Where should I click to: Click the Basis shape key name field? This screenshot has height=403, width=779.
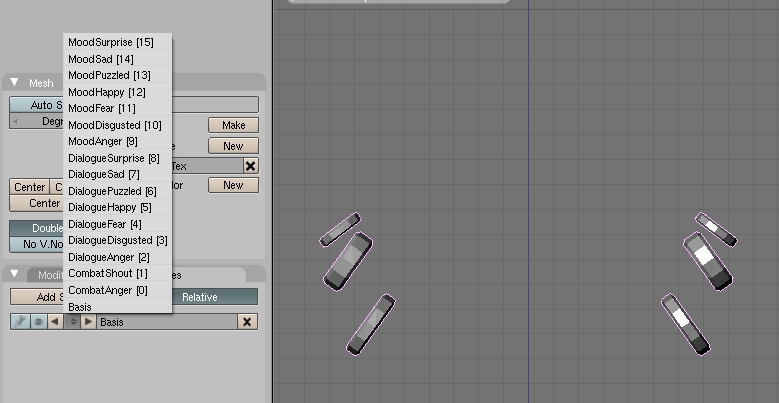(x=165, y=322)
